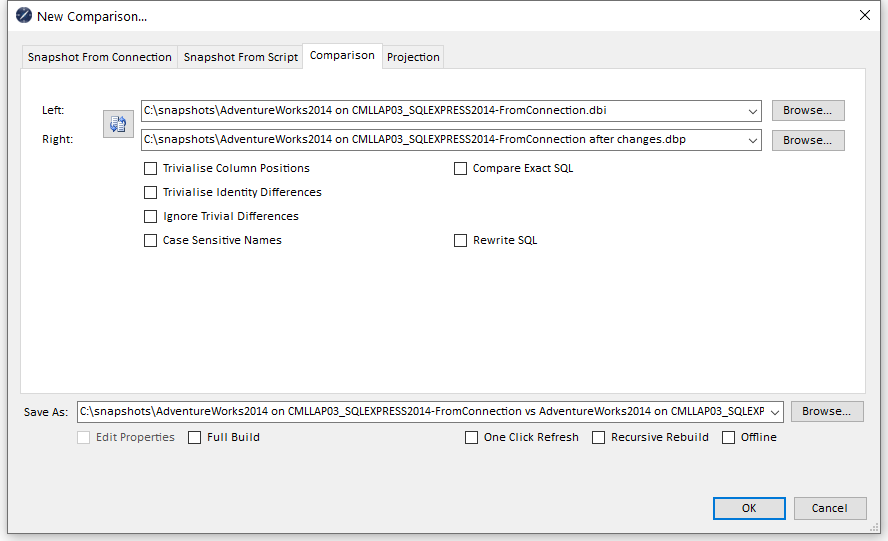Enable Trivialise Column Positions checkbox
Image resolution: width=888 pixels, height=541 pixels.
[151, 169]
